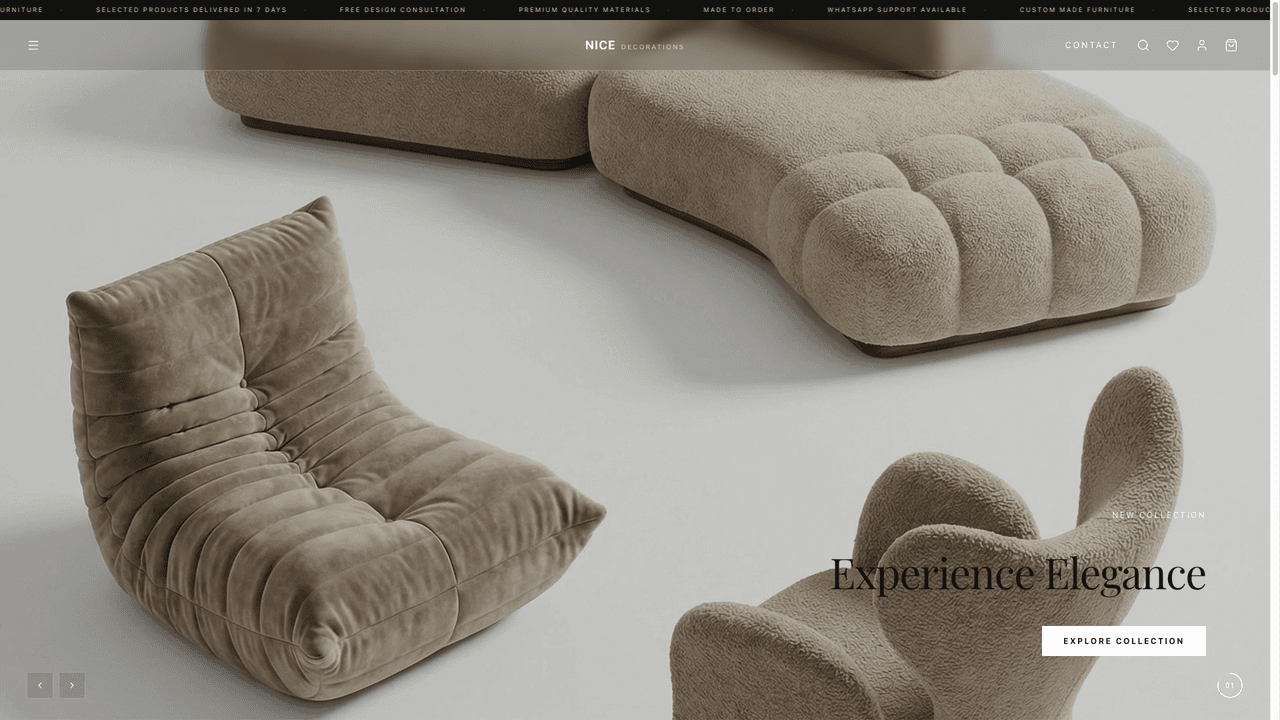Select Made To Order banner text
This screenshot has height=720, width=1280.
tap(739, 10)
